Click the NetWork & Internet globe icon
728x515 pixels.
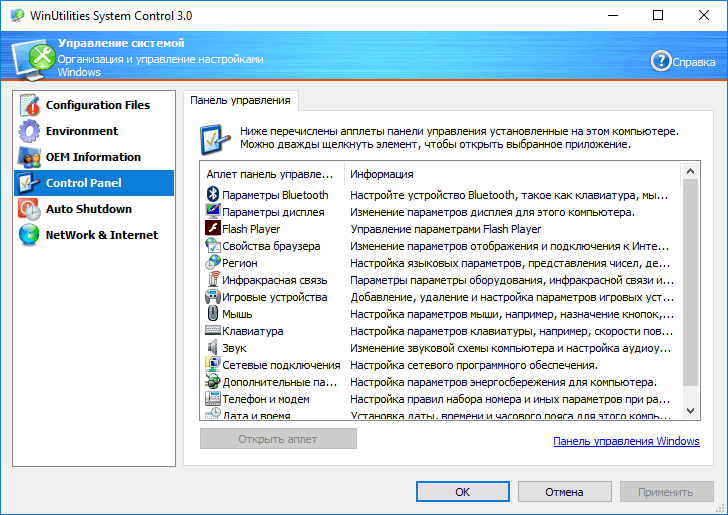coord(29,235)
